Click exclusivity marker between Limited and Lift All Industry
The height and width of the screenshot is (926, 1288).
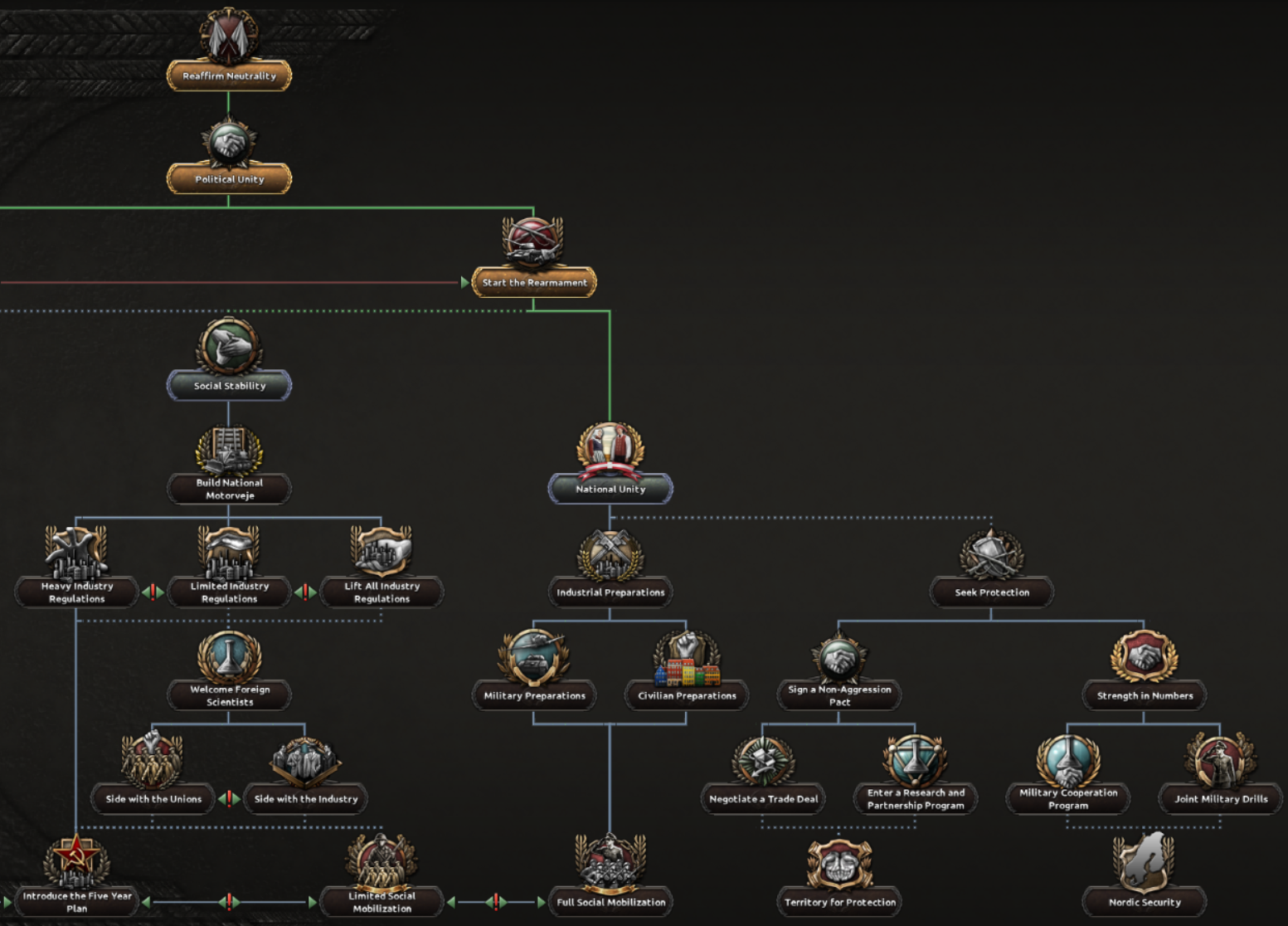point(305,592)
